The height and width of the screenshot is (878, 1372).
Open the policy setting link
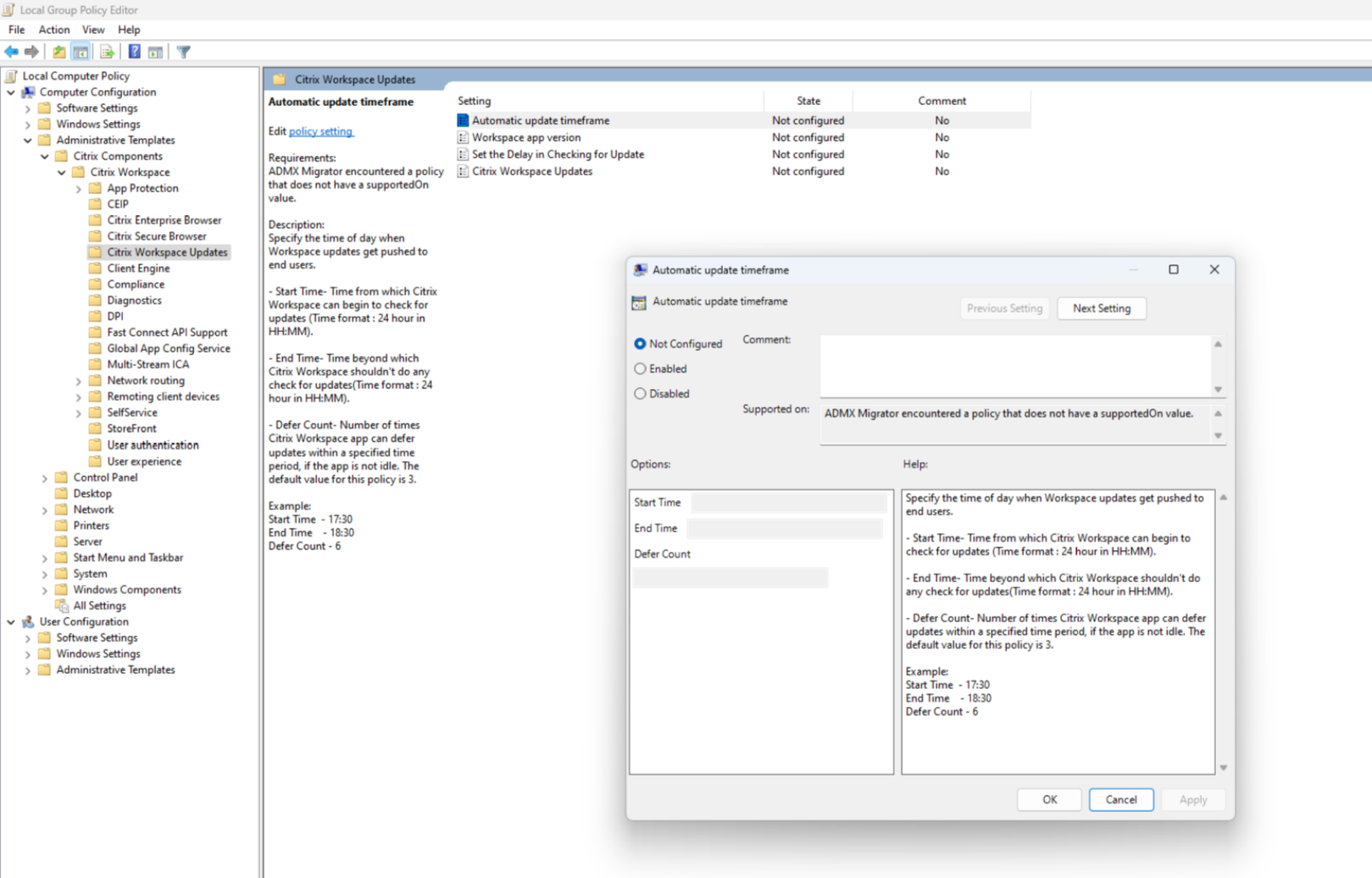(321, 131)
